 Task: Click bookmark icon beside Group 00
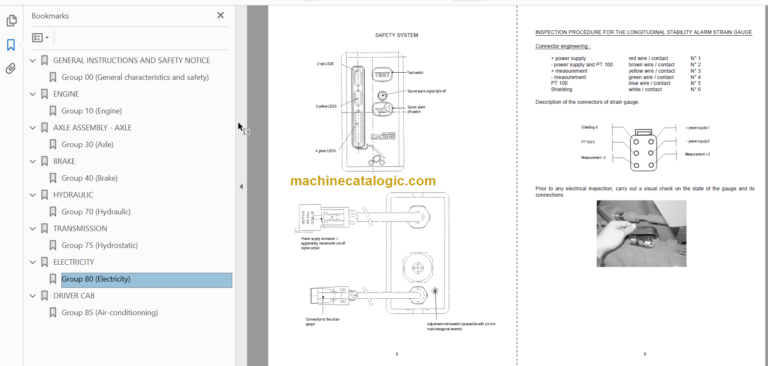53,77
